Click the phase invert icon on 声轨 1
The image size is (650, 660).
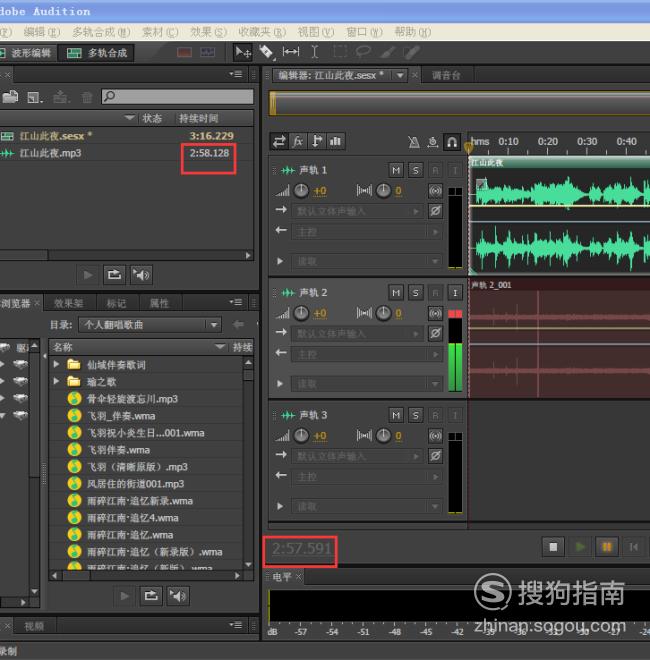435,211
